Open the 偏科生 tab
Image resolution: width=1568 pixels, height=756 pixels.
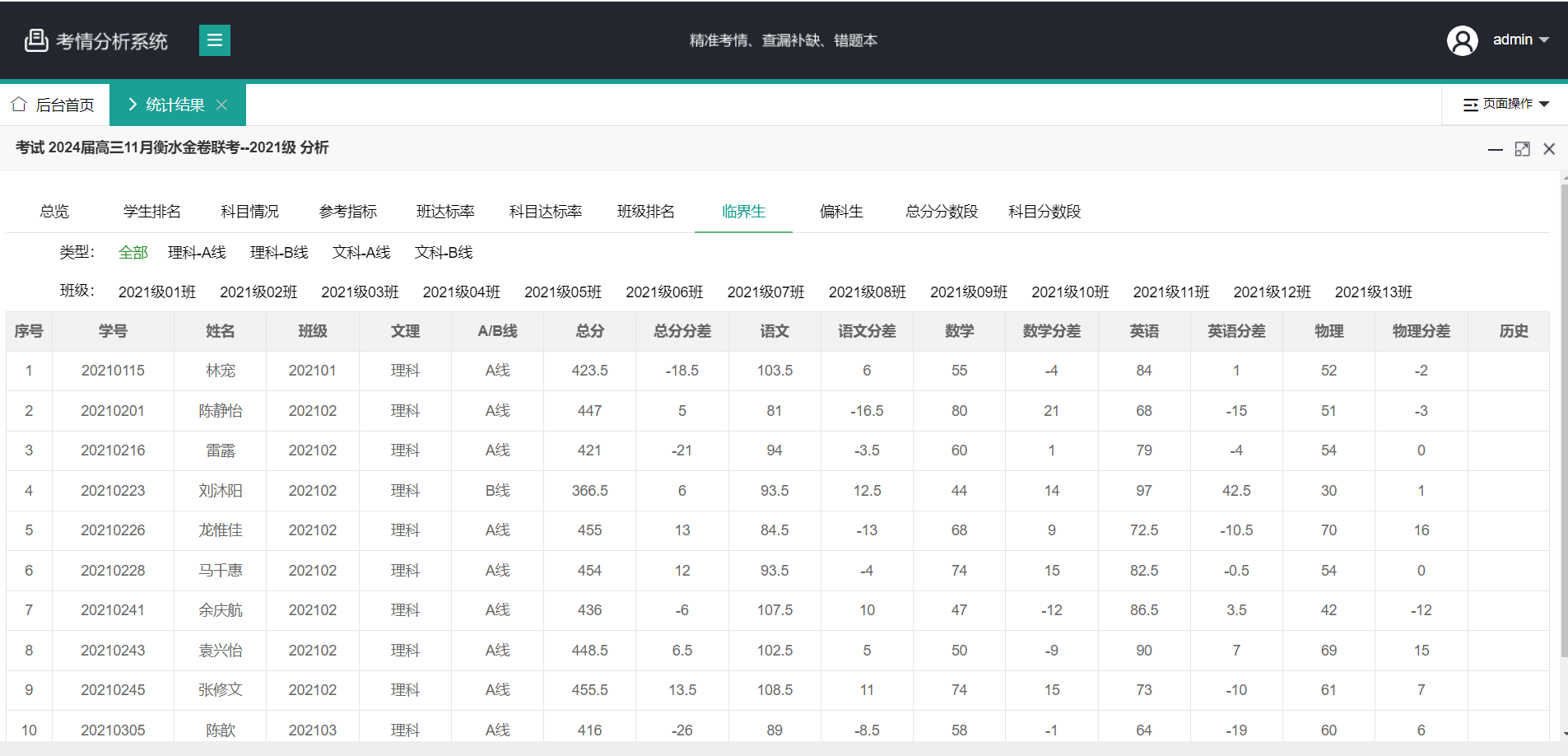(x=841, y=212)
